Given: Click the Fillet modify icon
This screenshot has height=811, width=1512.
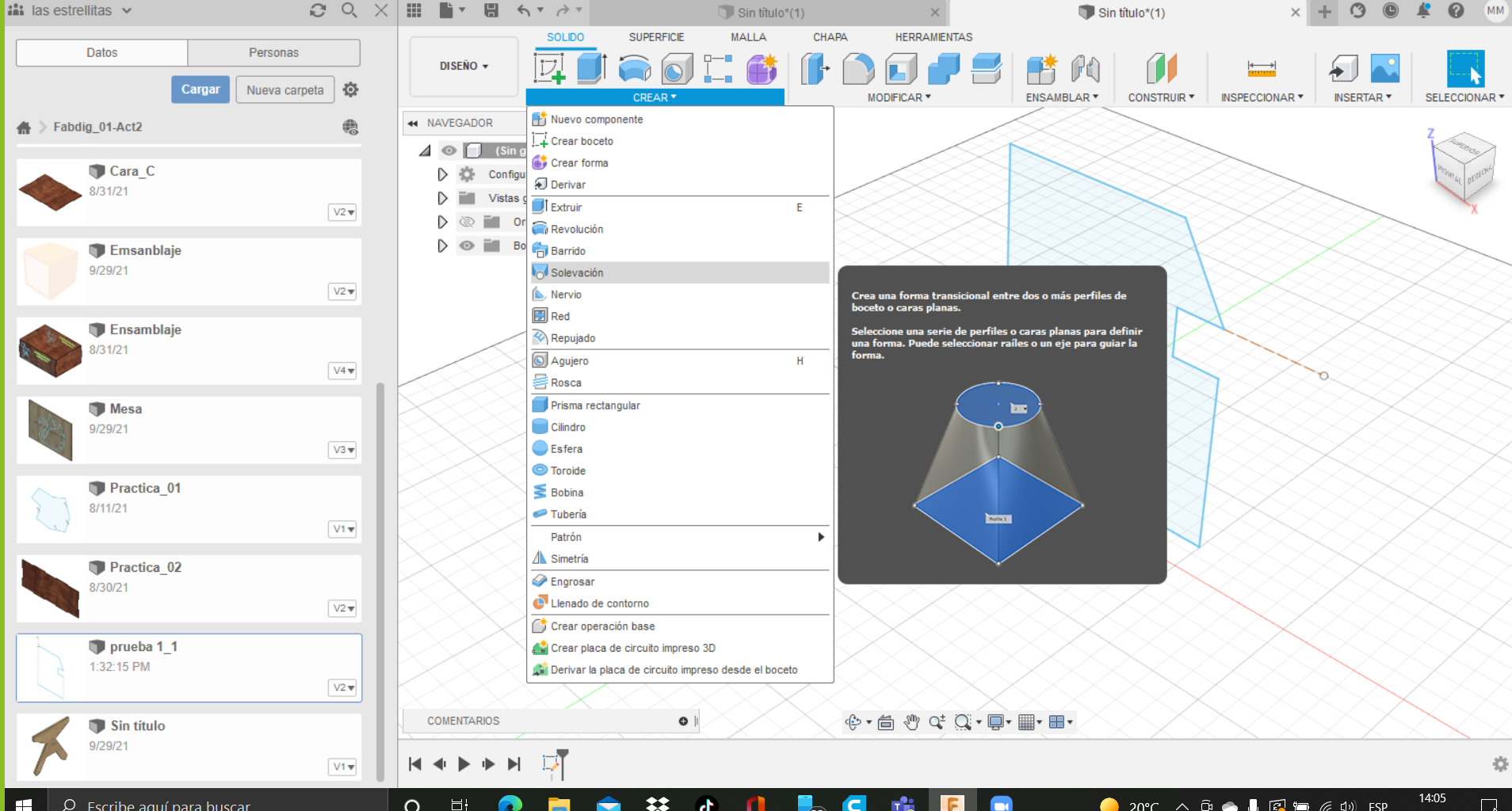Looking at the screenshot, I should pyautogui.click(x=857, y=69).
